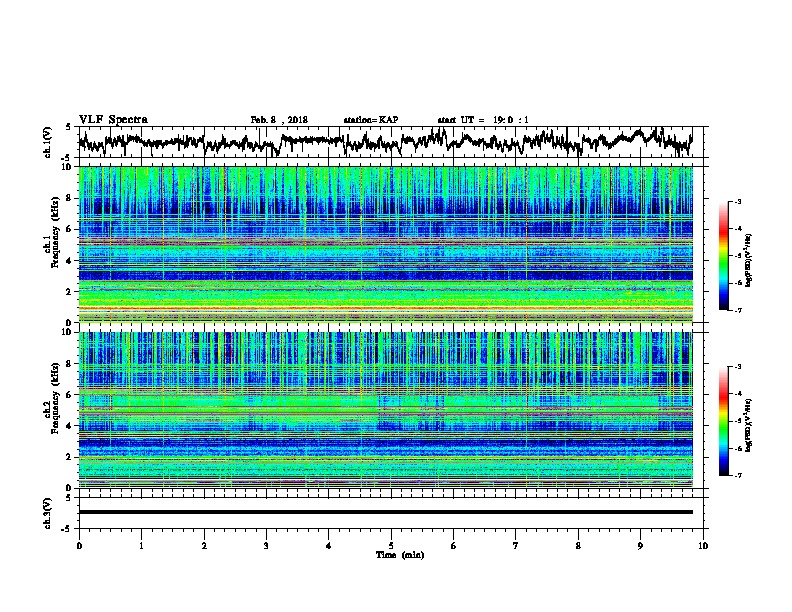This screenshot has width=792, height=612.
Task: Click the ch.1 voltage waveform trace
Action: click(385, 142)
